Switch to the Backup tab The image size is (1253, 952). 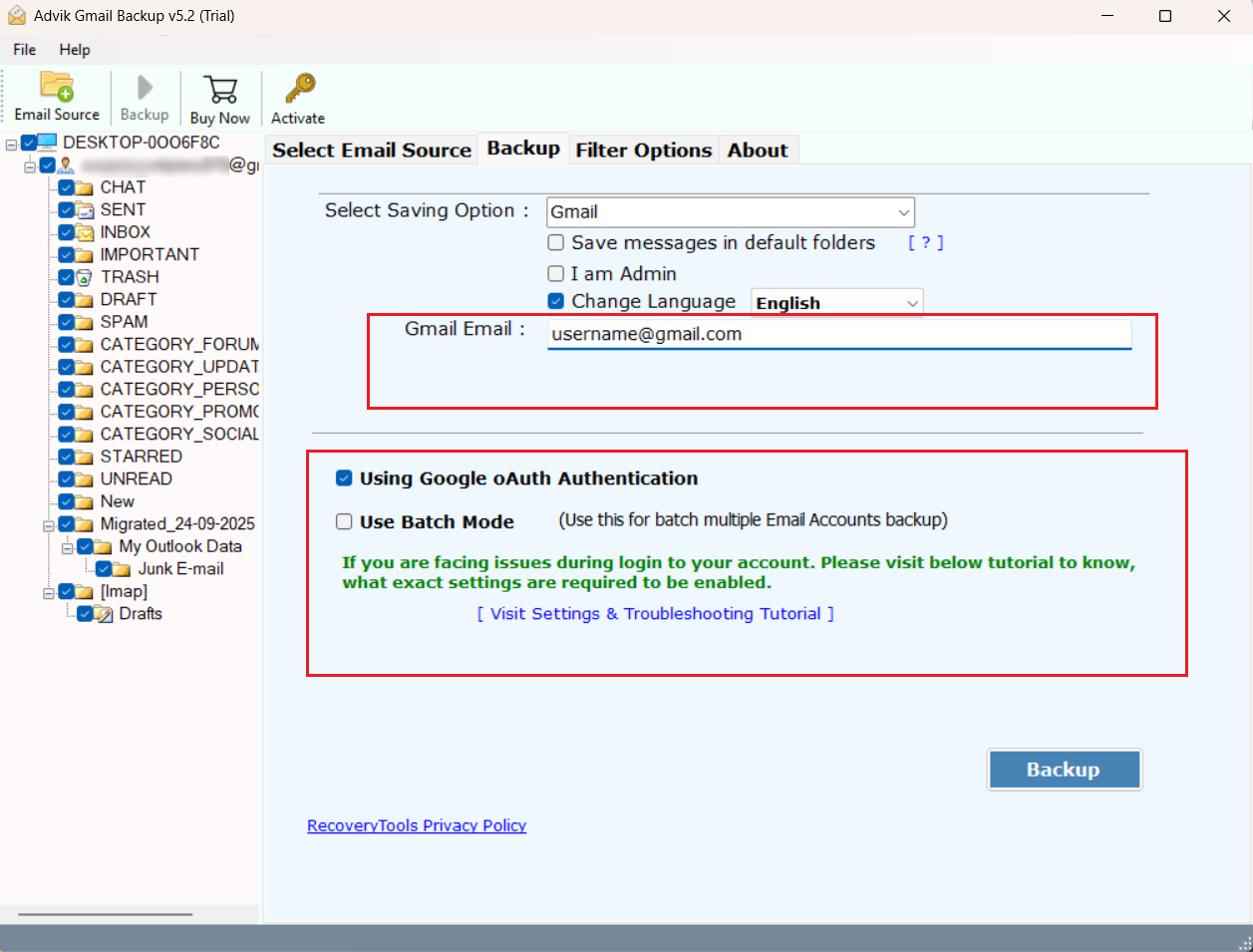(523, 148)
